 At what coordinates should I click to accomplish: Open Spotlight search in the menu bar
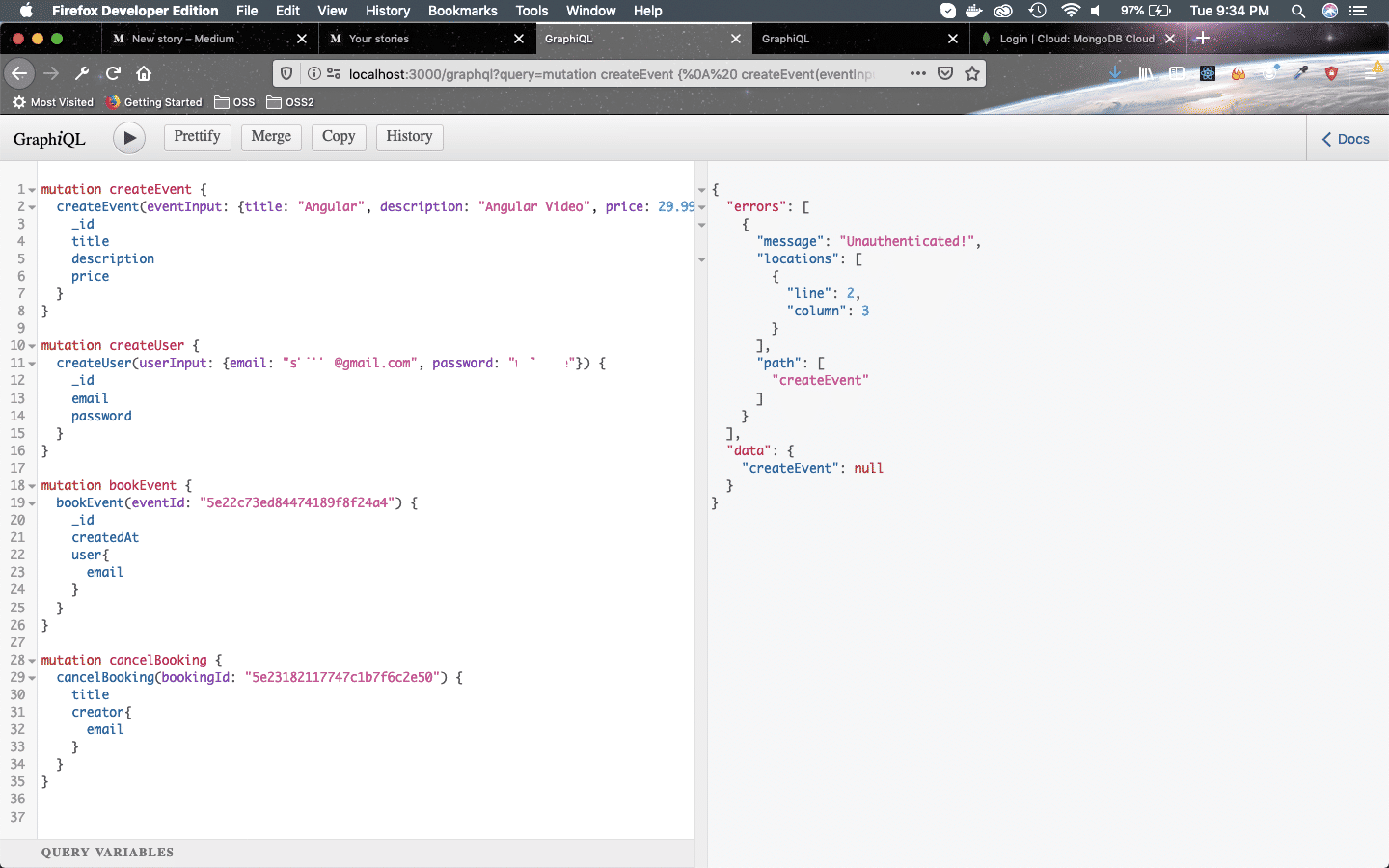click(x=1298, y=11)
